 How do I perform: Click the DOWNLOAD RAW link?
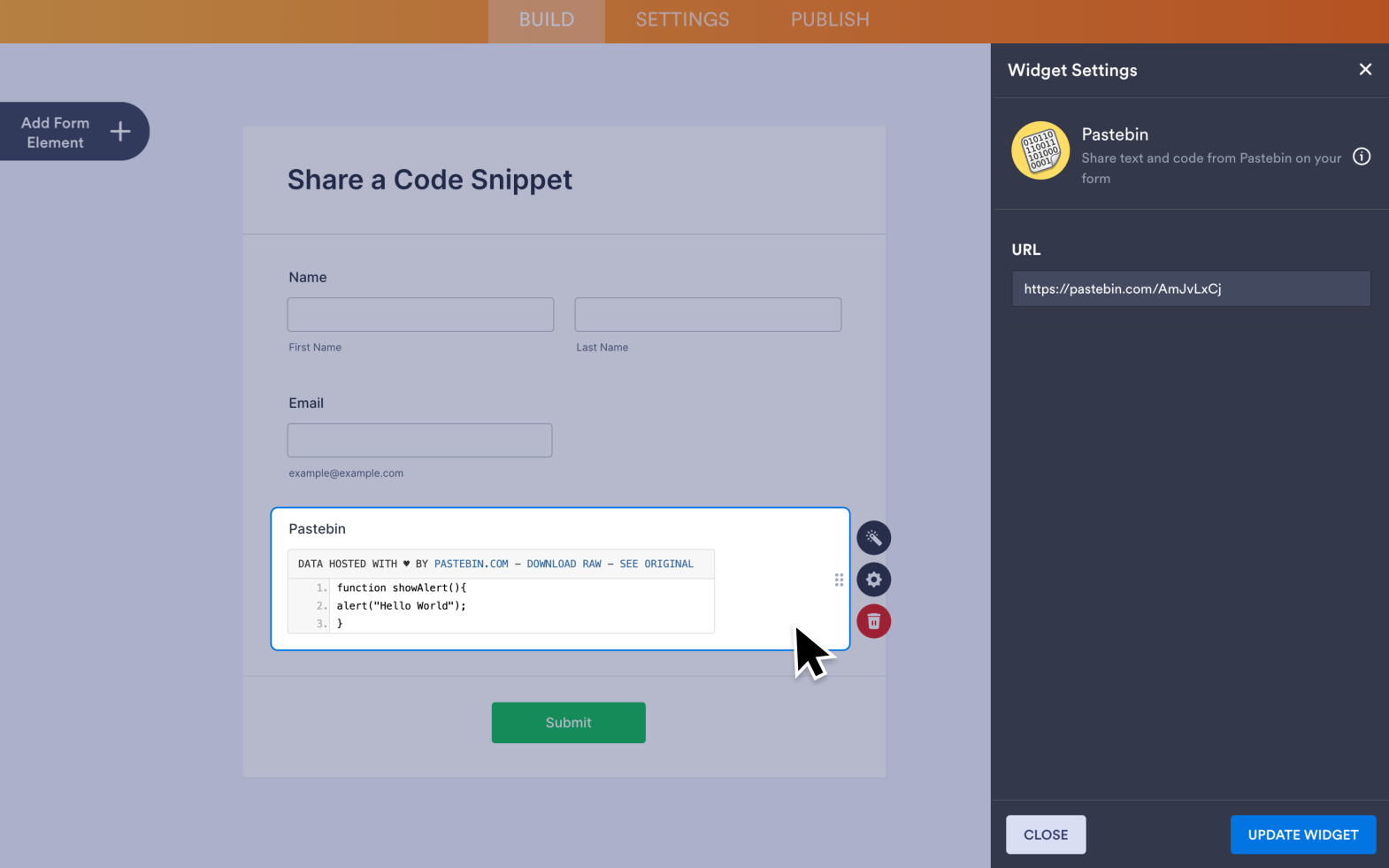(564, 564)
